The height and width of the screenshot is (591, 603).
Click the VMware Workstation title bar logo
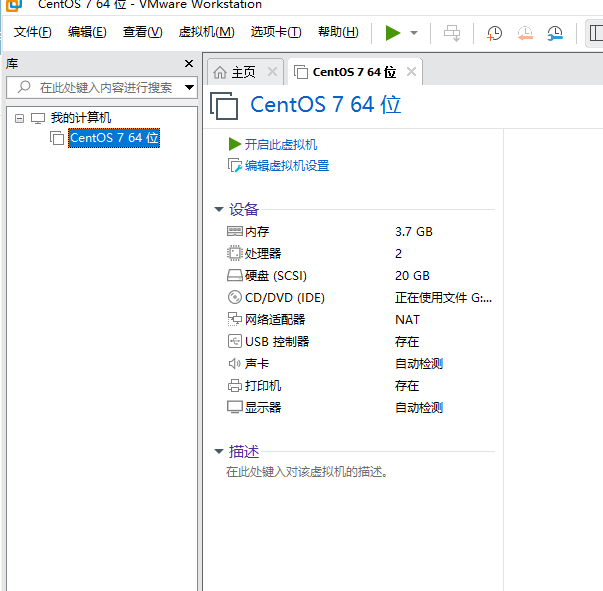[x=14, y=5]
